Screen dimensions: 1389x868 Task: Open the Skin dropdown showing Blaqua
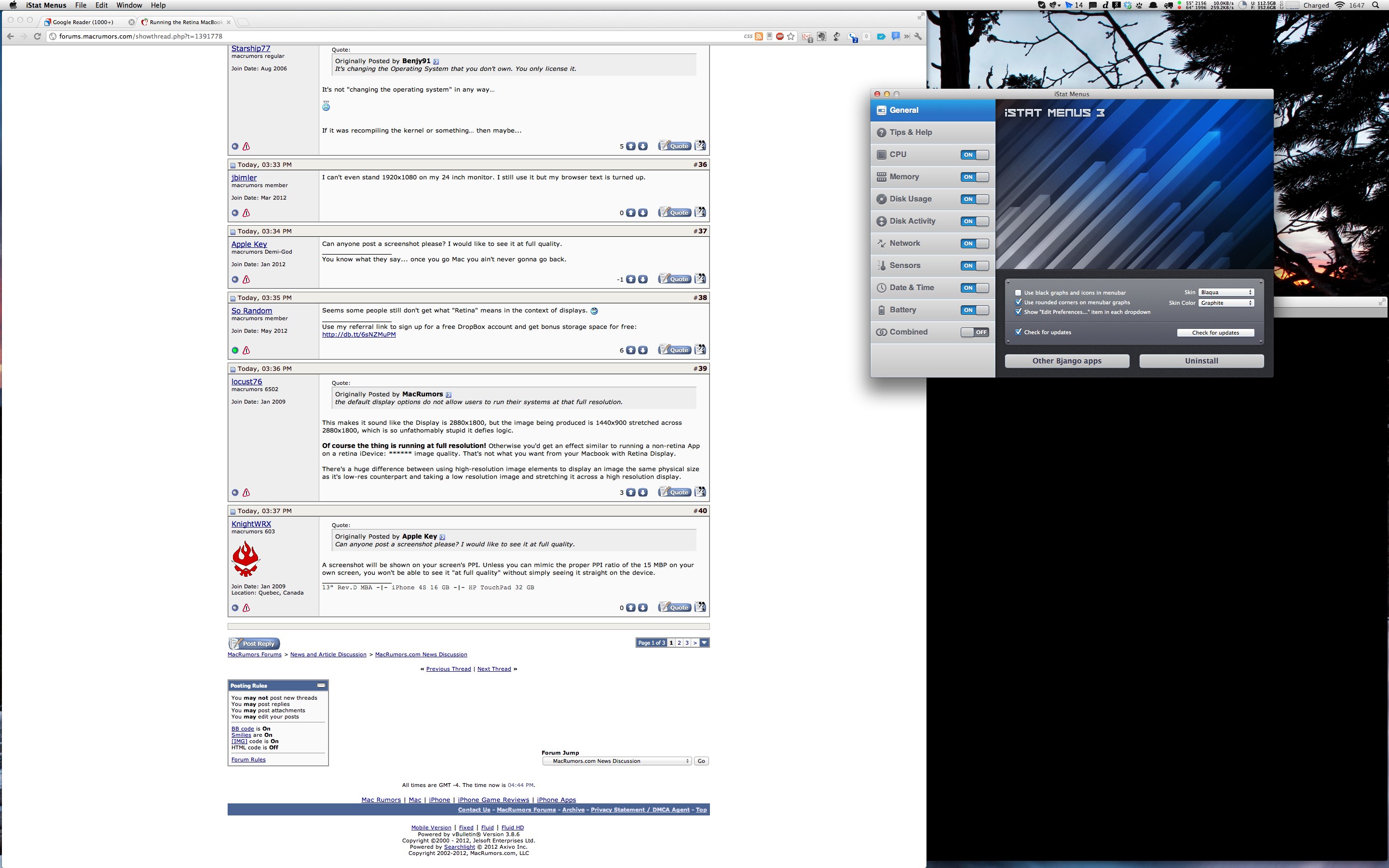1226,293
